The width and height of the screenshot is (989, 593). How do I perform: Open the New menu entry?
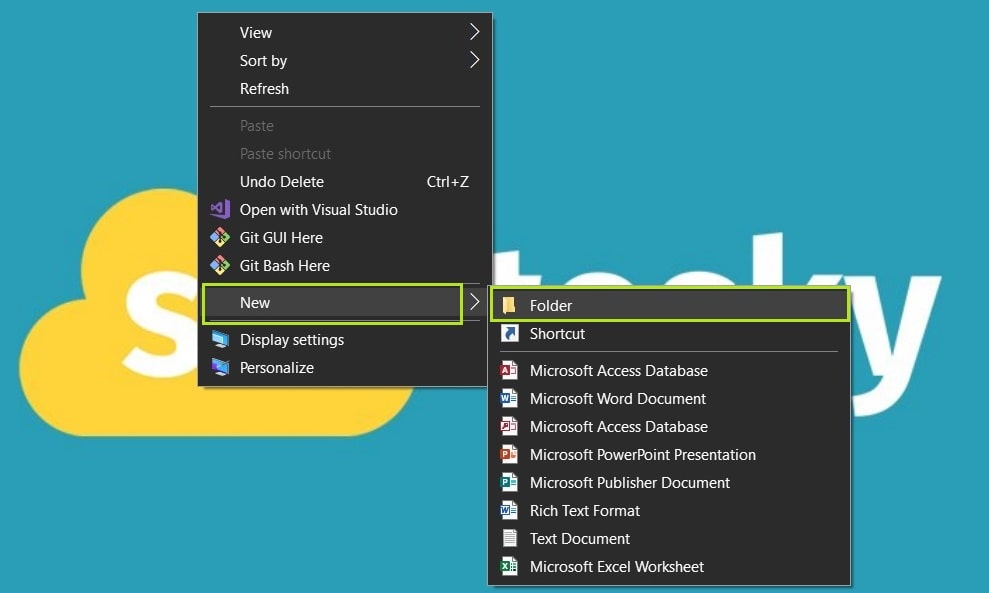click(x=345, y=303)
